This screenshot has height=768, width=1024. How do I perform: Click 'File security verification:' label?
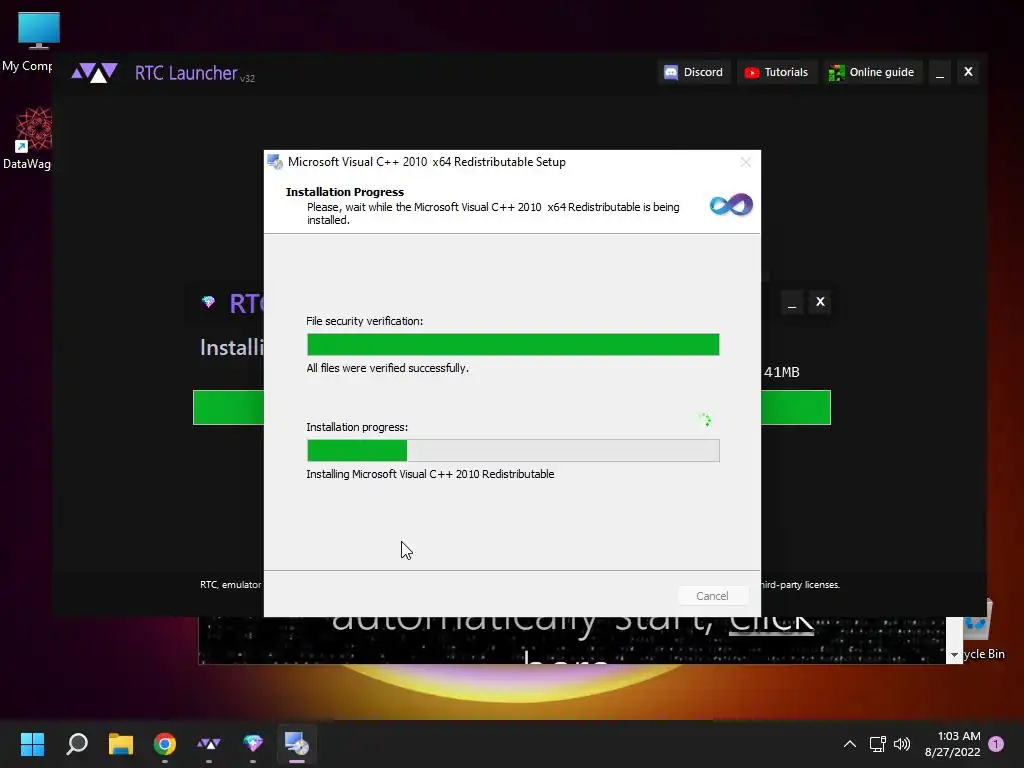[364, 321]
